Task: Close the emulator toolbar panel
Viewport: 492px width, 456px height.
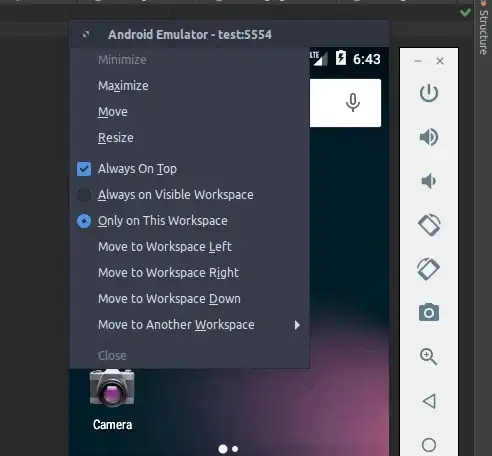Action: click(x=440, y=61)
